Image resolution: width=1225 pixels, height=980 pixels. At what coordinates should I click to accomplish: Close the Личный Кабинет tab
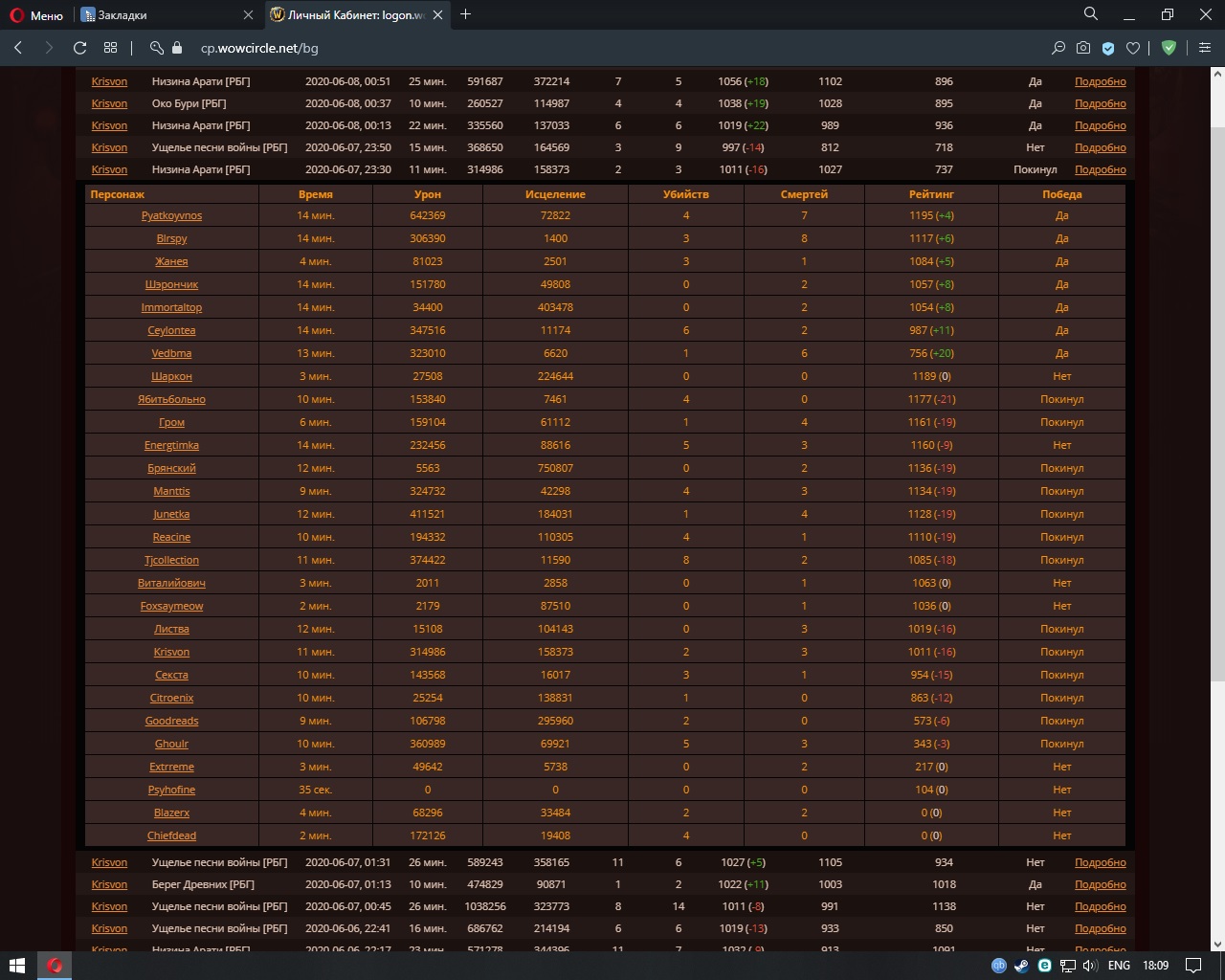(x=438, y=15)
